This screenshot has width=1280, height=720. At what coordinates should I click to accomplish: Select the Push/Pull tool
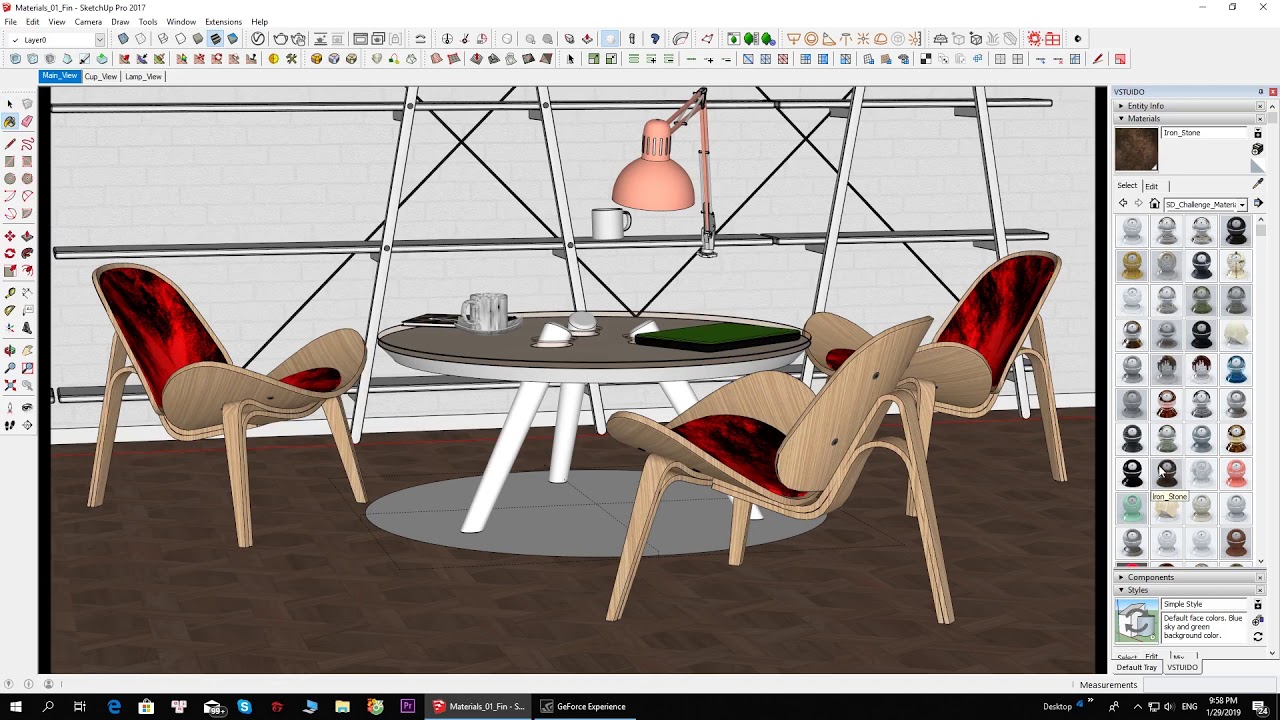coord(27,236)
